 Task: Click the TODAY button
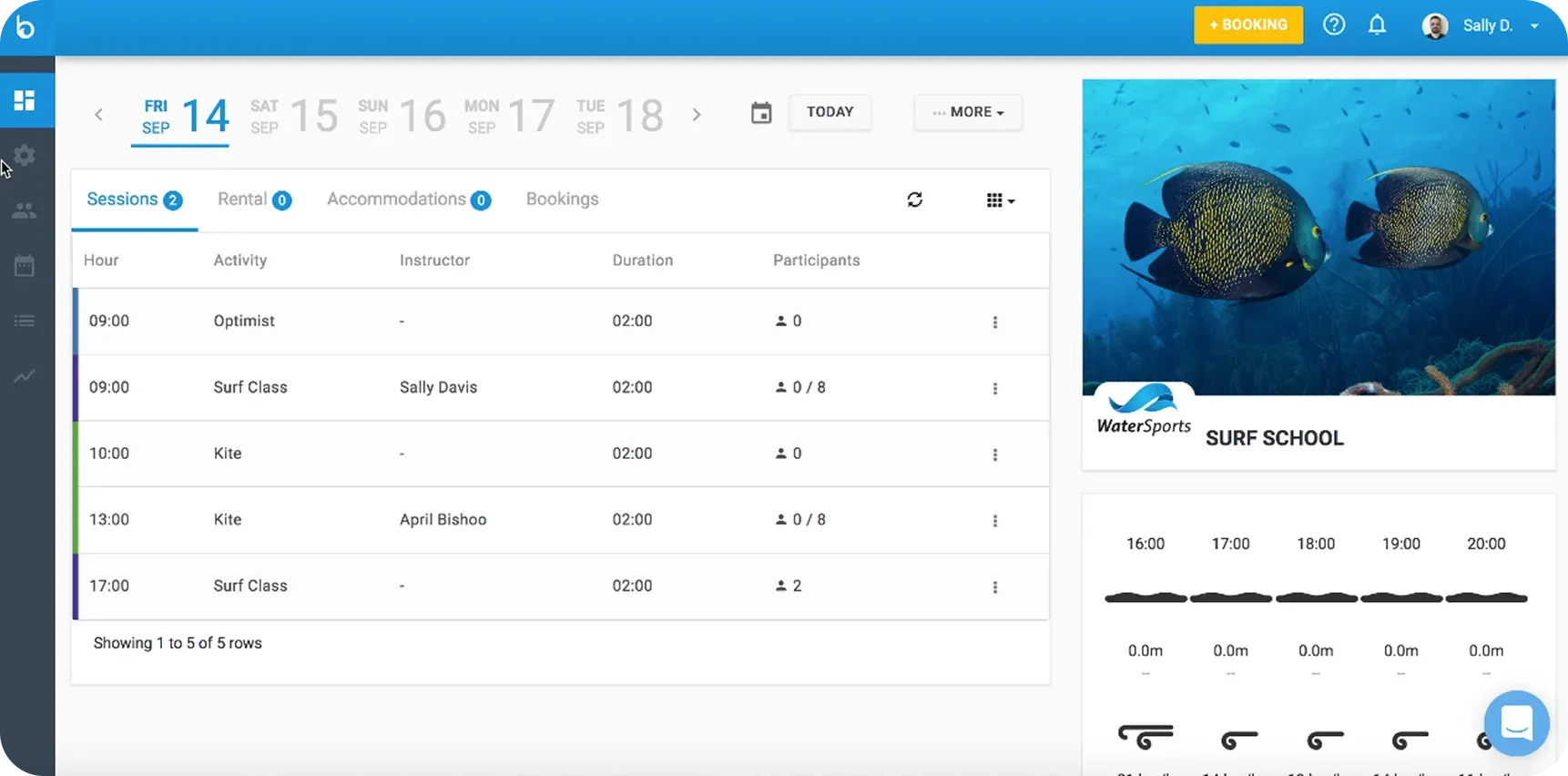830,112
